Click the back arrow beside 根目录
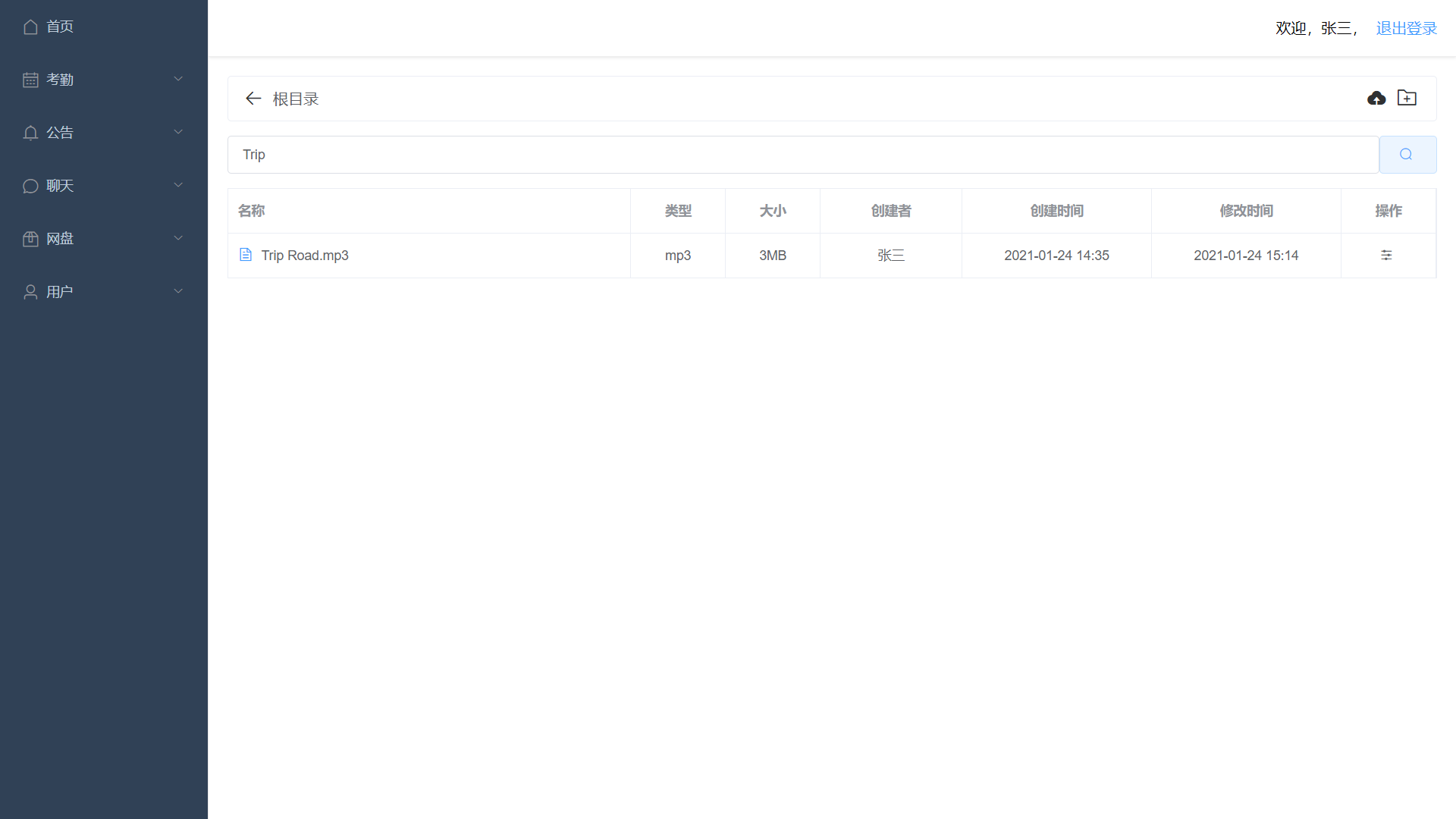 pos(253,99)
